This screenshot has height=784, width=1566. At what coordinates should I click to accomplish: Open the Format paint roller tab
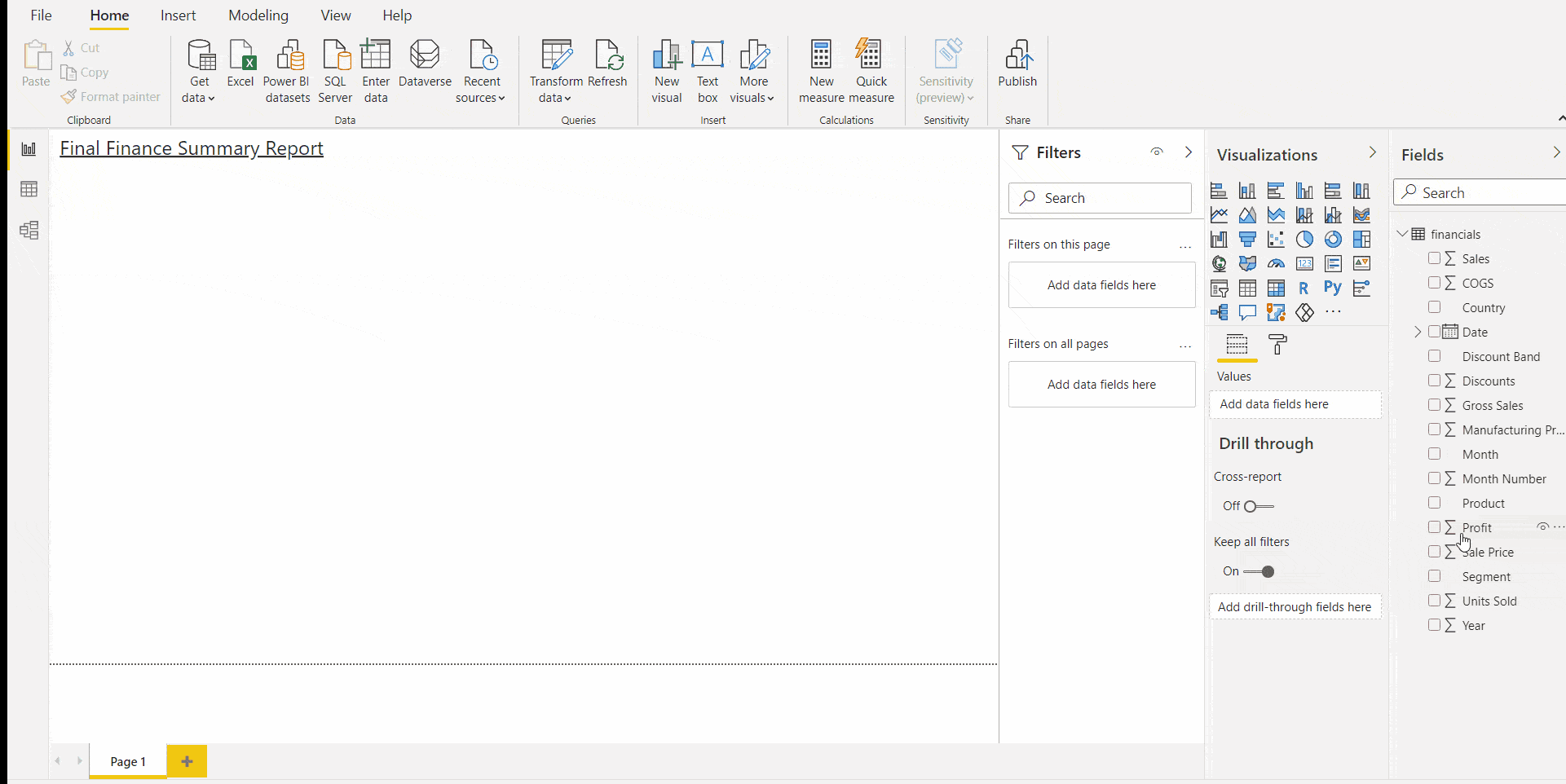[x=1277, y=345]
